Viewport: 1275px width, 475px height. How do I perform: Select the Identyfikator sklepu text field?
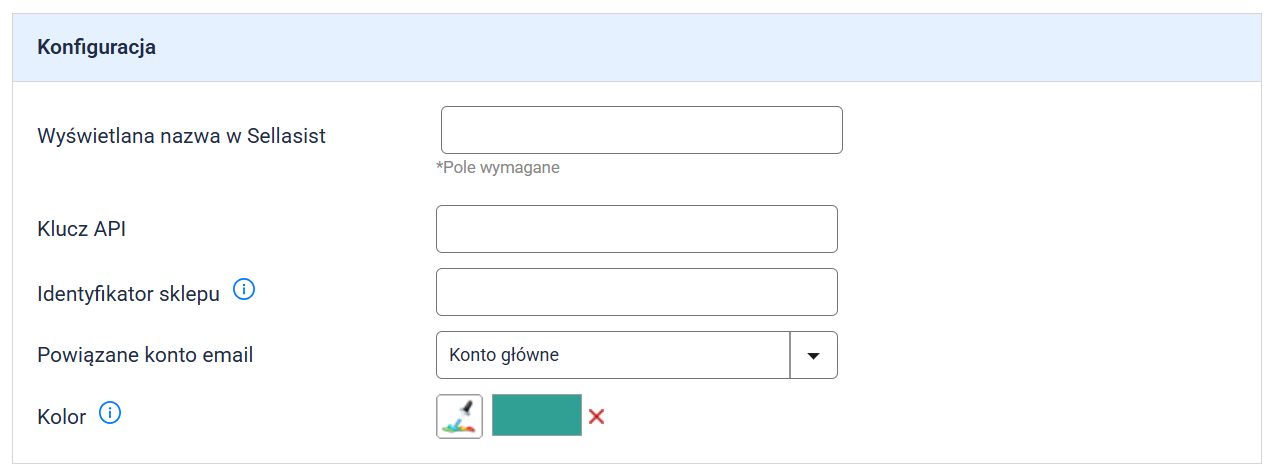click(636, 292)
